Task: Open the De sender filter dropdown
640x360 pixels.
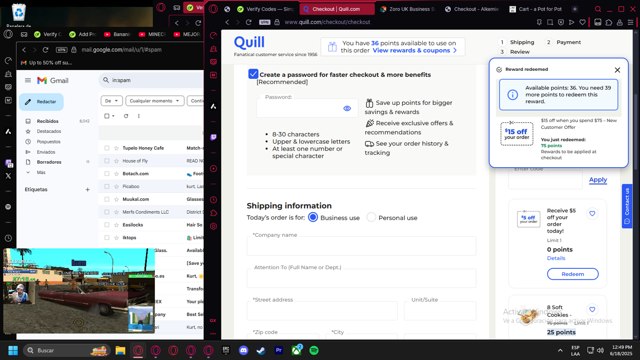Action: click(x=111, y=101)
